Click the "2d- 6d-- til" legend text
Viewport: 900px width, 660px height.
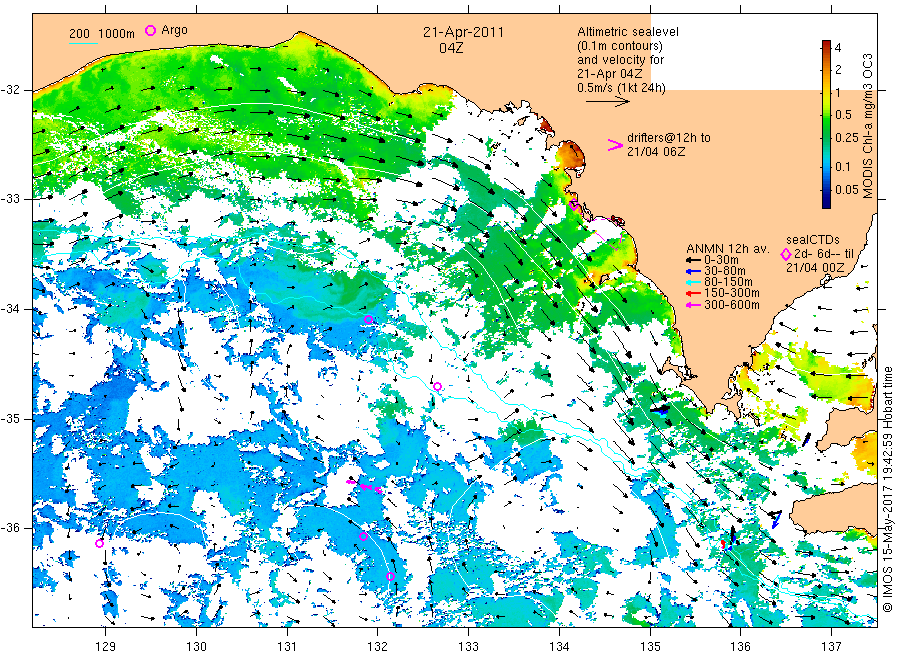(x=824, y=254)
